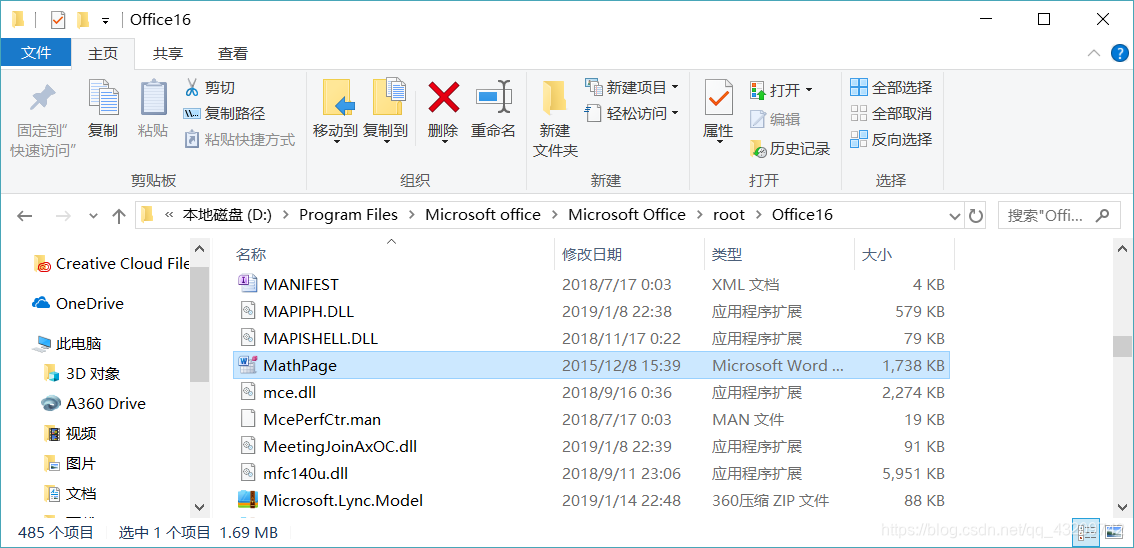Refresh the folder view
Viewport: 1134px width, 548px height.
pos(976,215)
